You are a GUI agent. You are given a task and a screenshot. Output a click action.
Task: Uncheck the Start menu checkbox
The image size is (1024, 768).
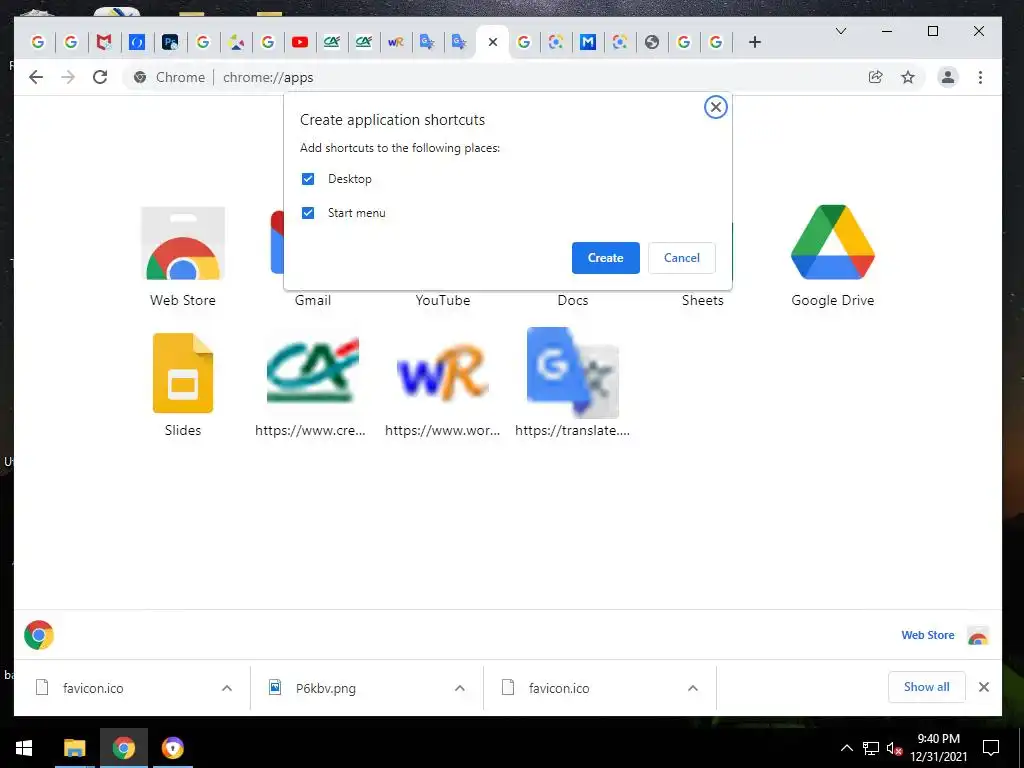click(x=308, y=213)
